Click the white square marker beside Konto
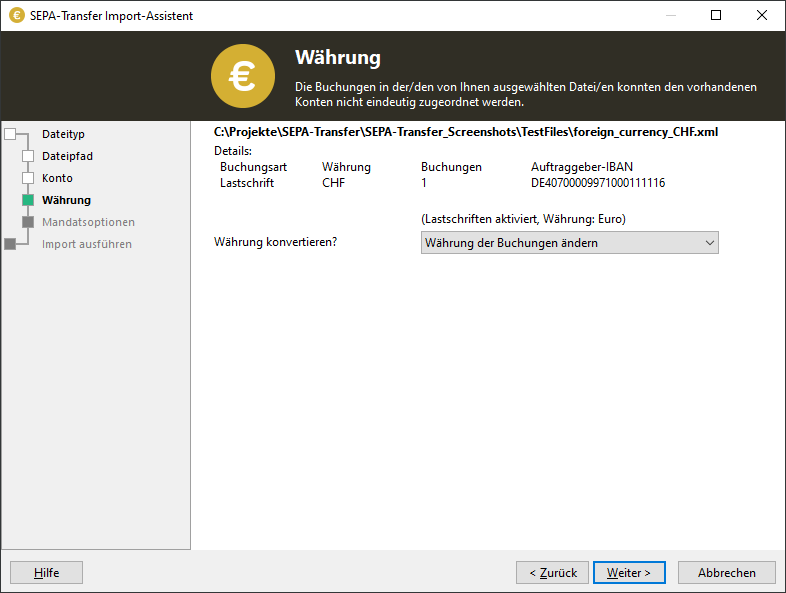786x593 pixels. [28, 178]
